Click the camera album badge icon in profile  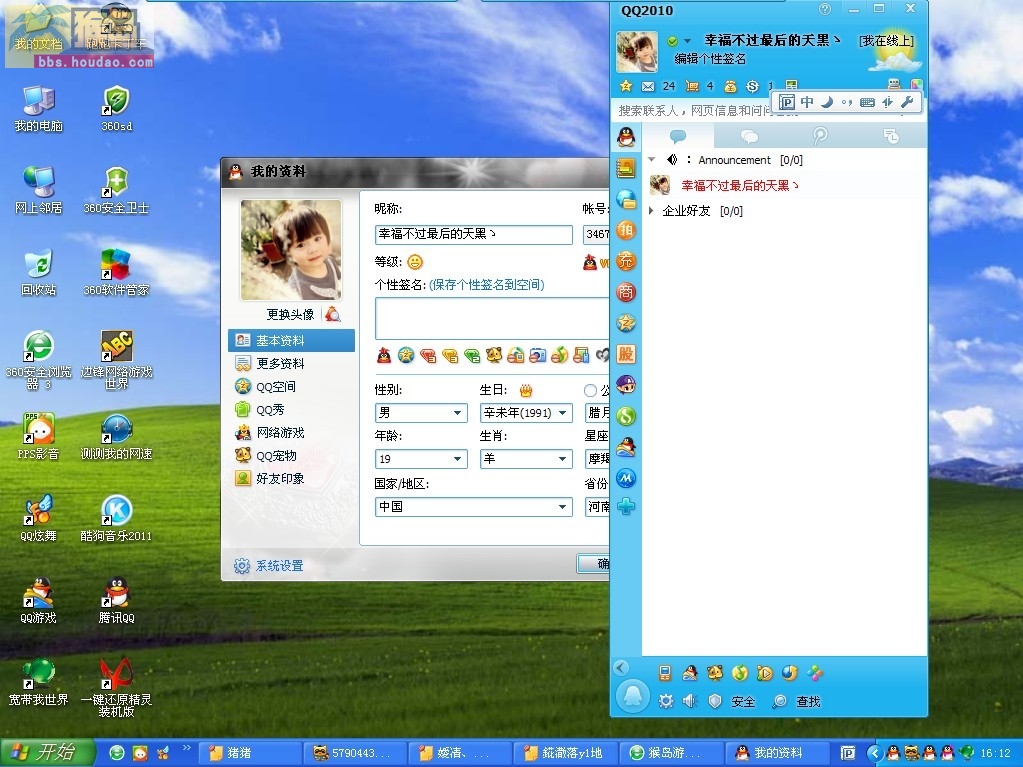(538, 355)
